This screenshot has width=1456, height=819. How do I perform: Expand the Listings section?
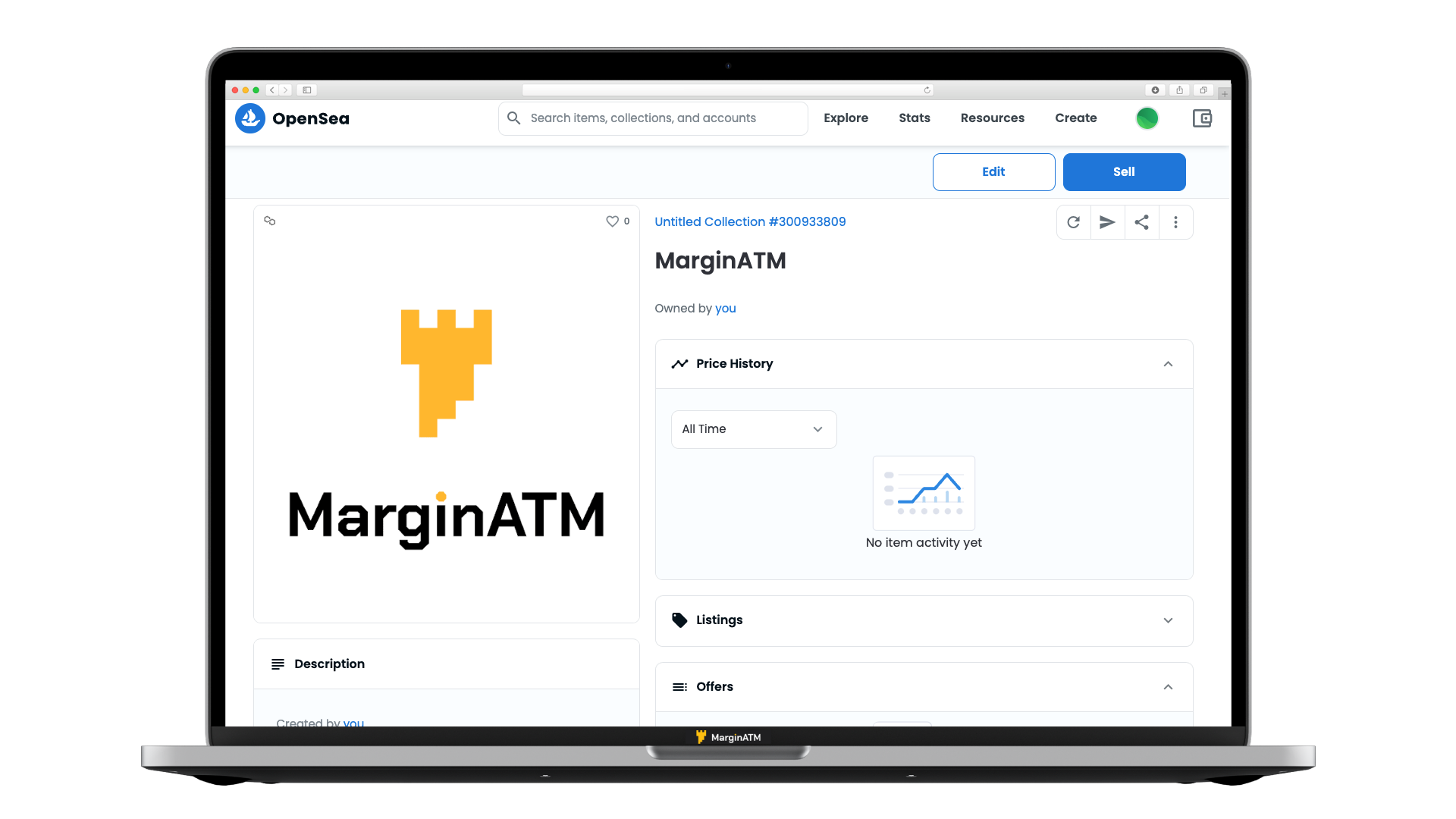point(923,620)
